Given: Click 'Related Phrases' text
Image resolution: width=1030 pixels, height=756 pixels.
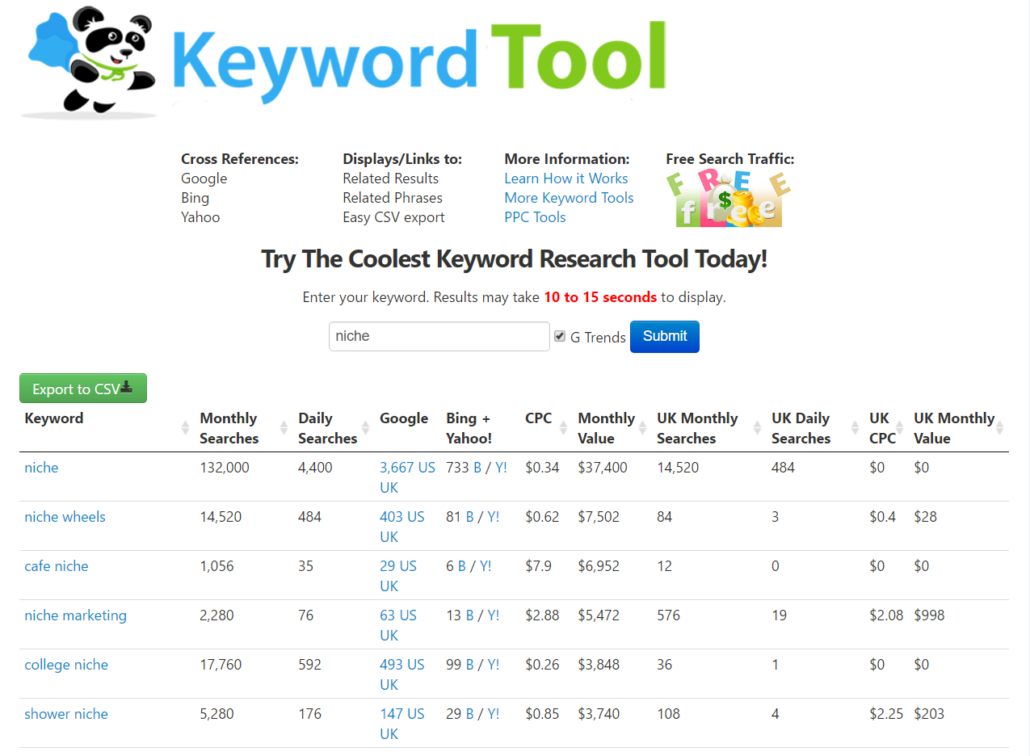Looking at the screenshot, I should [392, 198].
